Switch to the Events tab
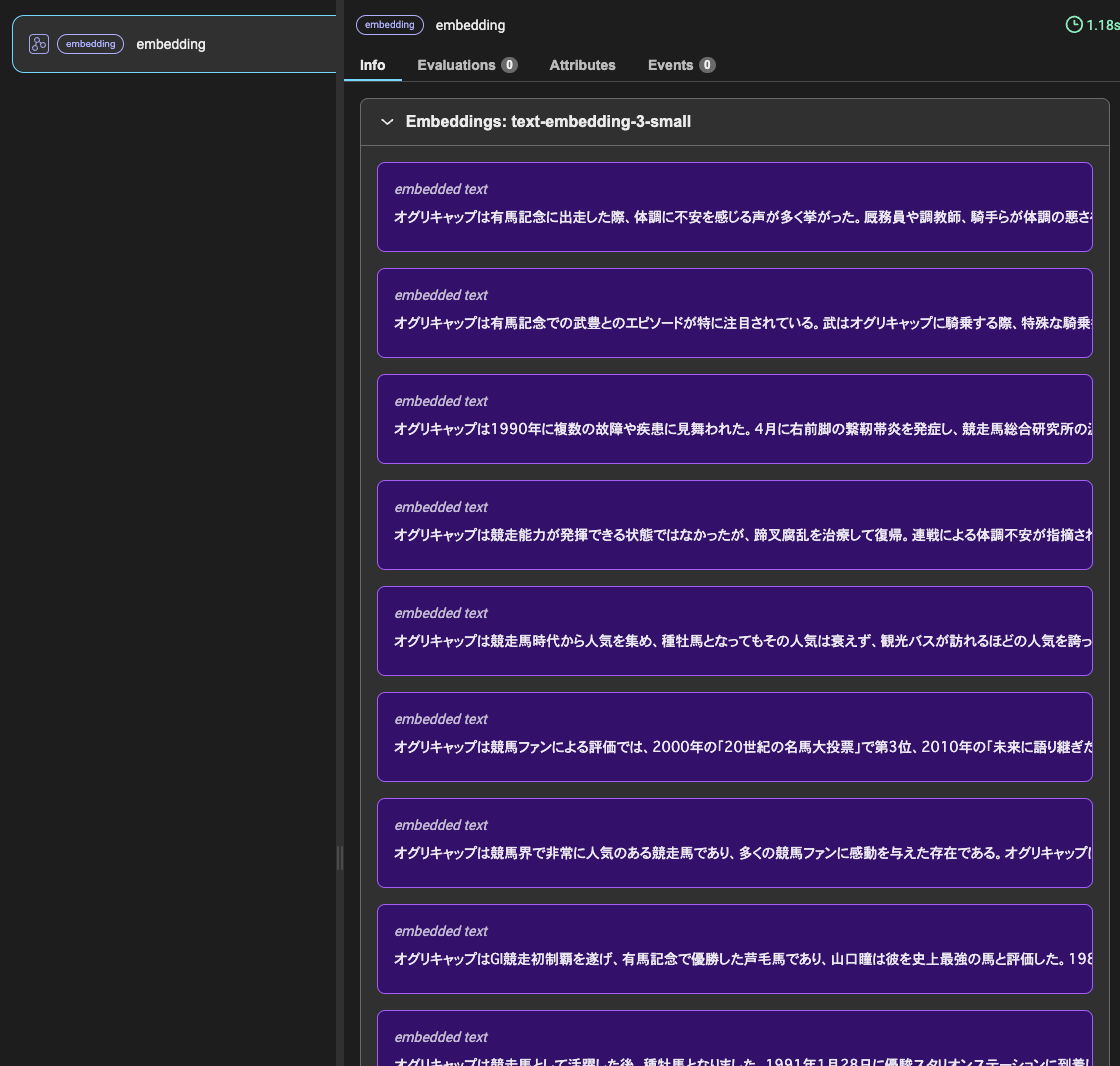The image size is (1120, 1066). point(681,65)
